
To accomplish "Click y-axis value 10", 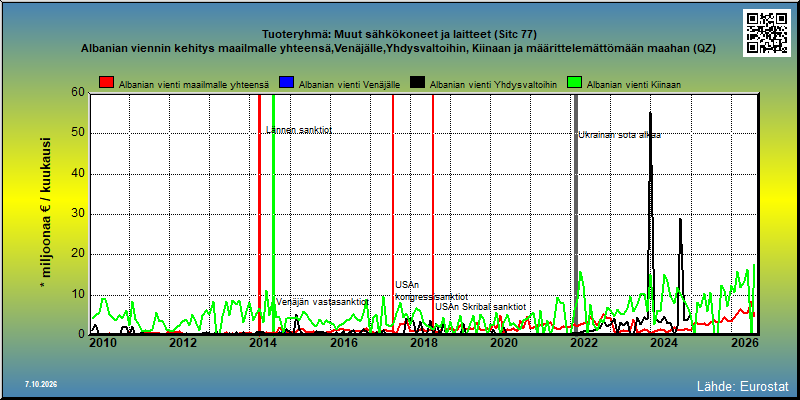I will click(x=77, y=295).
